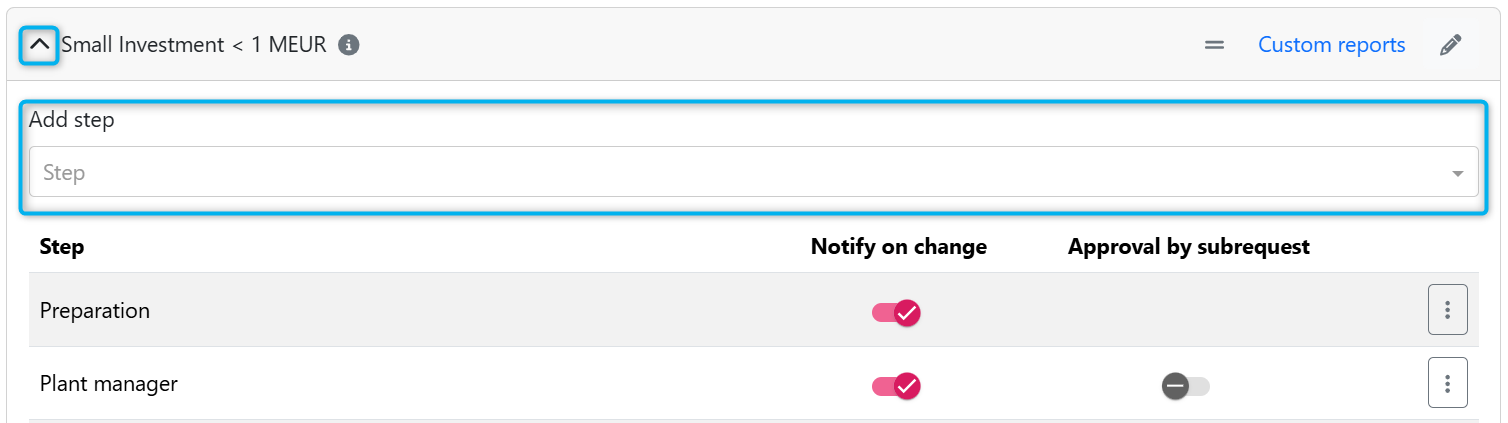Expand the Step dropdown arrow
Viewport: 1508px width, 423px height.
1457,174
